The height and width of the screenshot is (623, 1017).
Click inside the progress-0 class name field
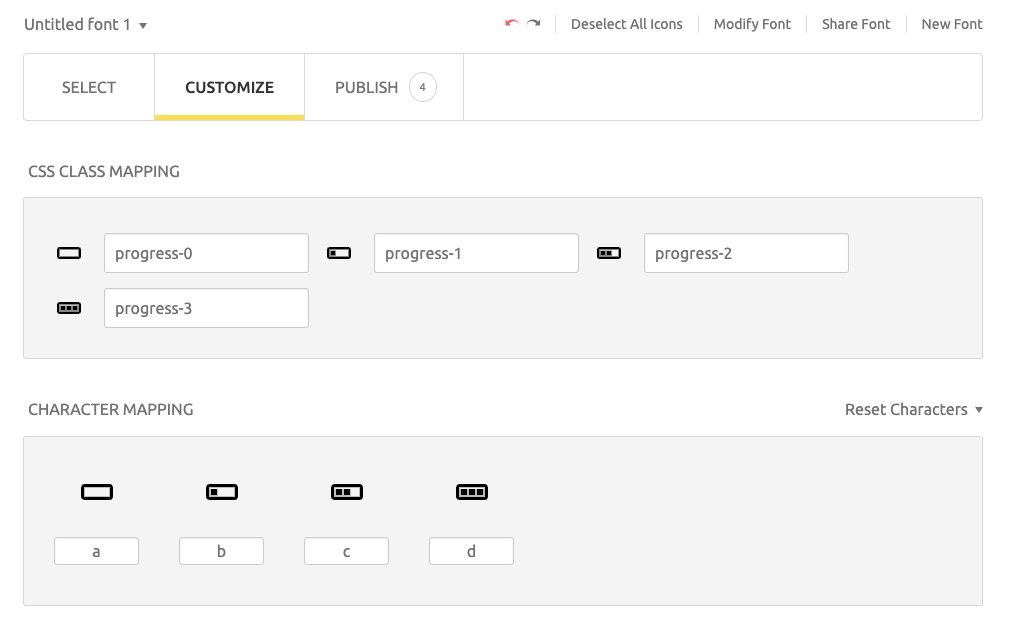205,252
